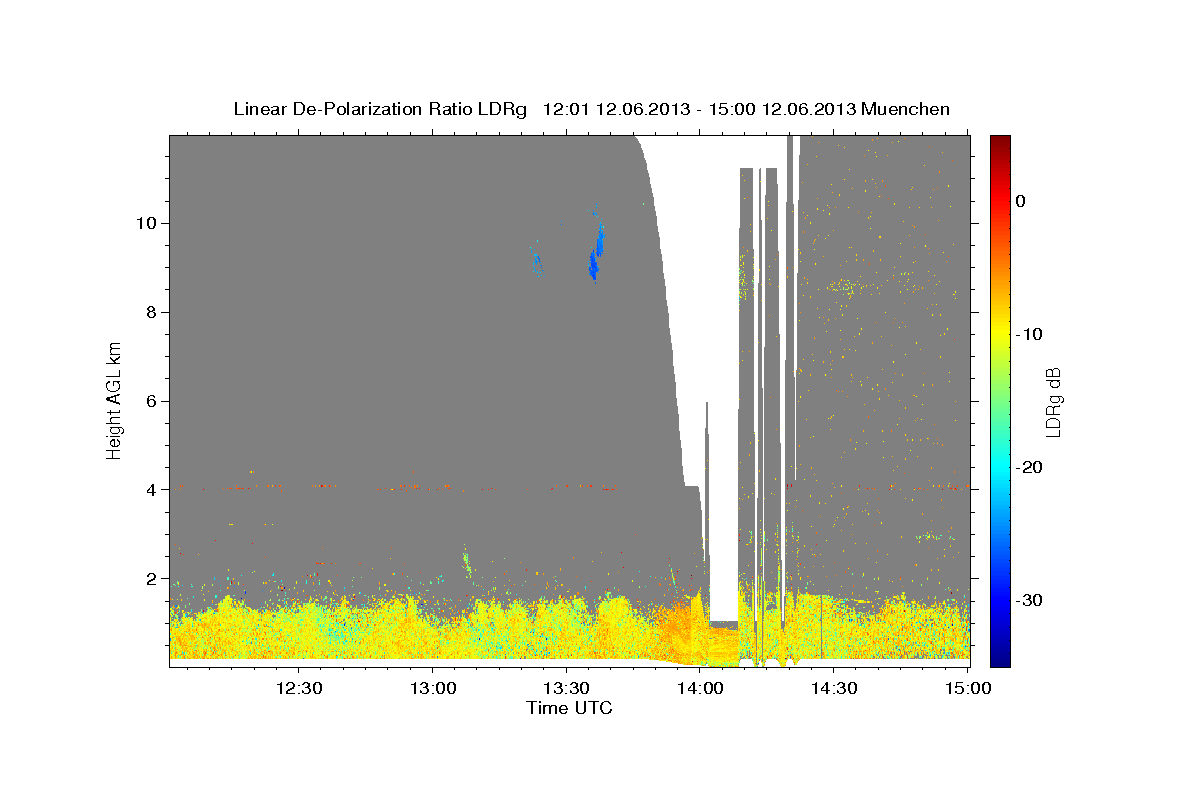This screenshot has width=1200, height=800.
Task: Click the dark blue bottom of colorbar
Action: pos(1000,659)
